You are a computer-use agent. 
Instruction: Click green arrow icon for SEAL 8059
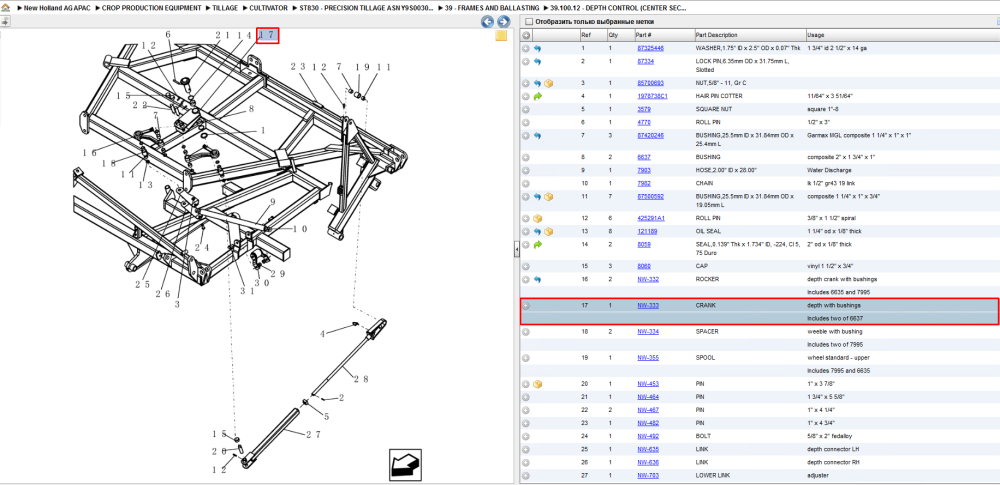[537, 244]
